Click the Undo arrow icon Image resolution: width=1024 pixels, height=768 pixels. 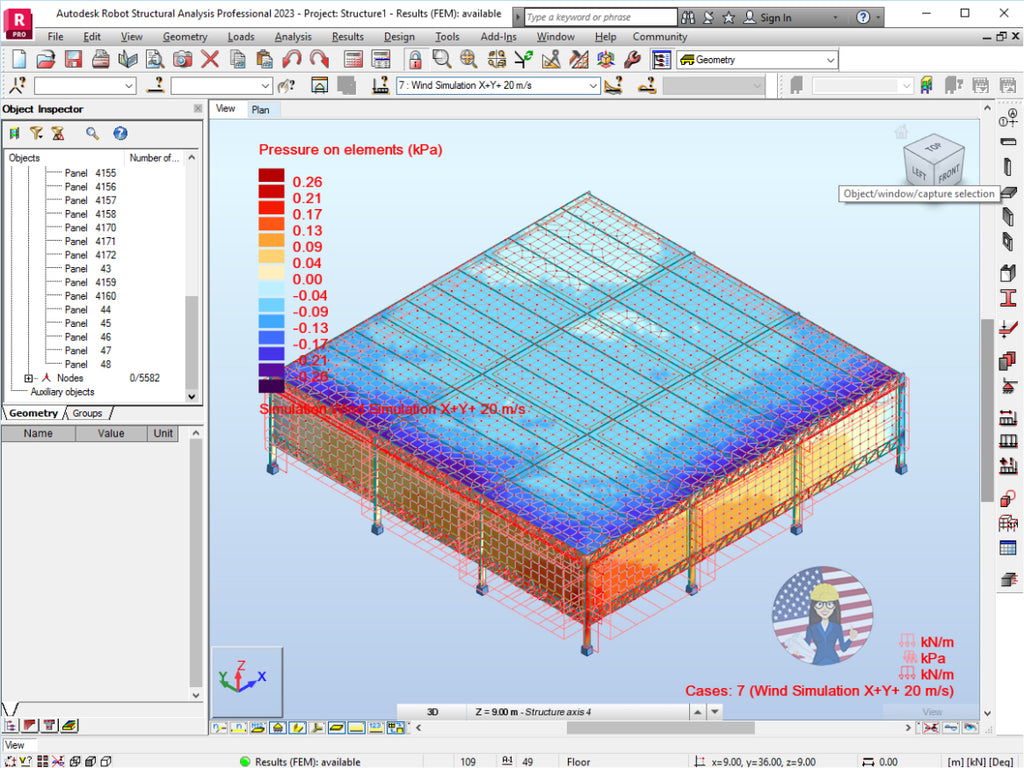point(290,59)
